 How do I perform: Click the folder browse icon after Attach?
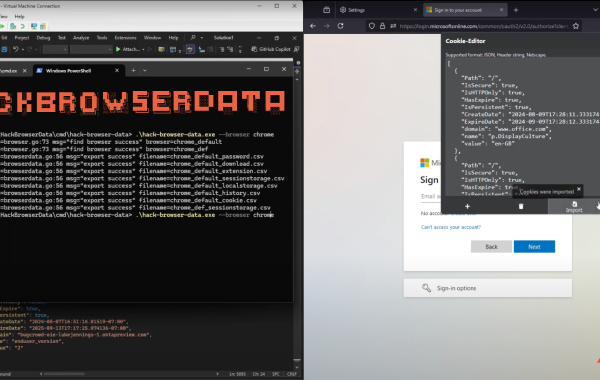[161, 49]
